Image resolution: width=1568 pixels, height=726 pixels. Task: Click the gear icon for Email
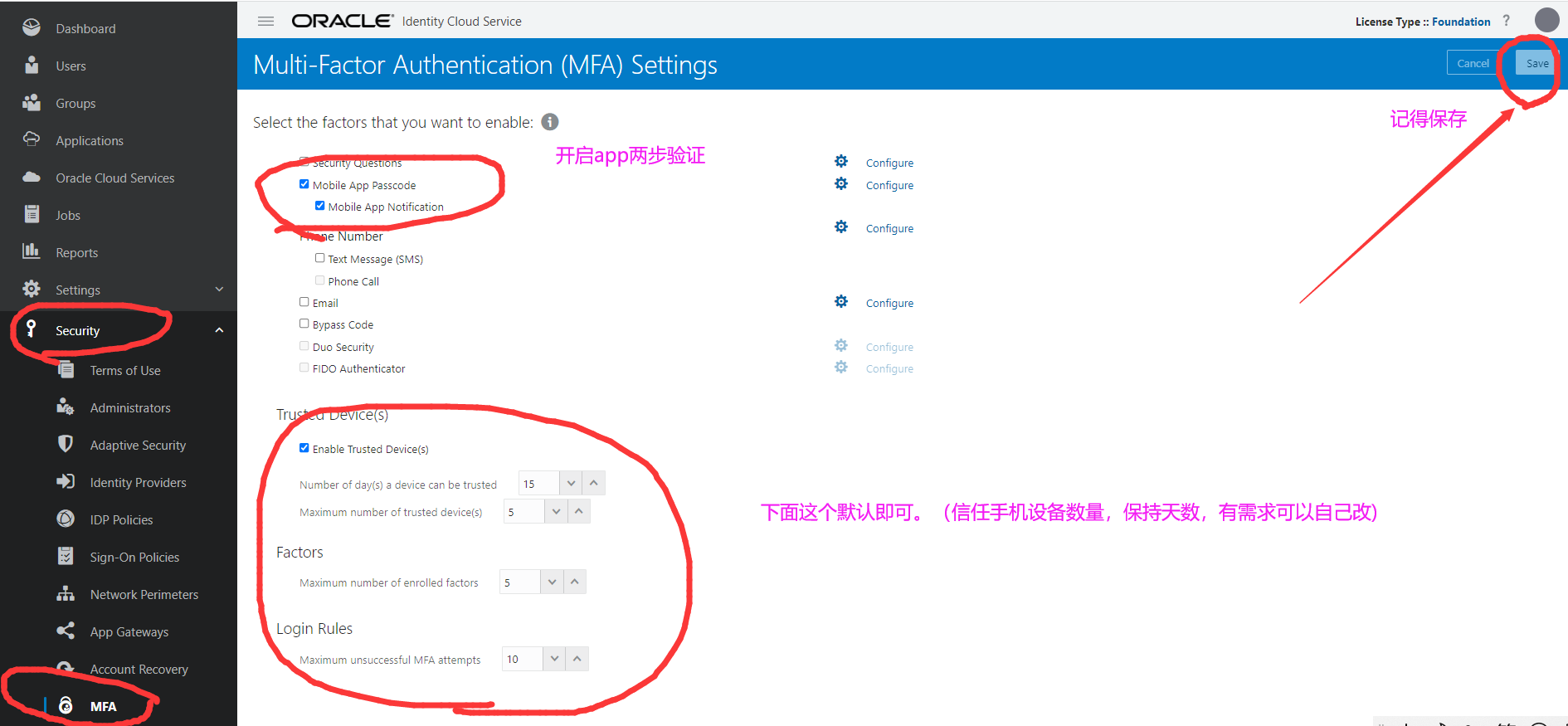(841, 301)
